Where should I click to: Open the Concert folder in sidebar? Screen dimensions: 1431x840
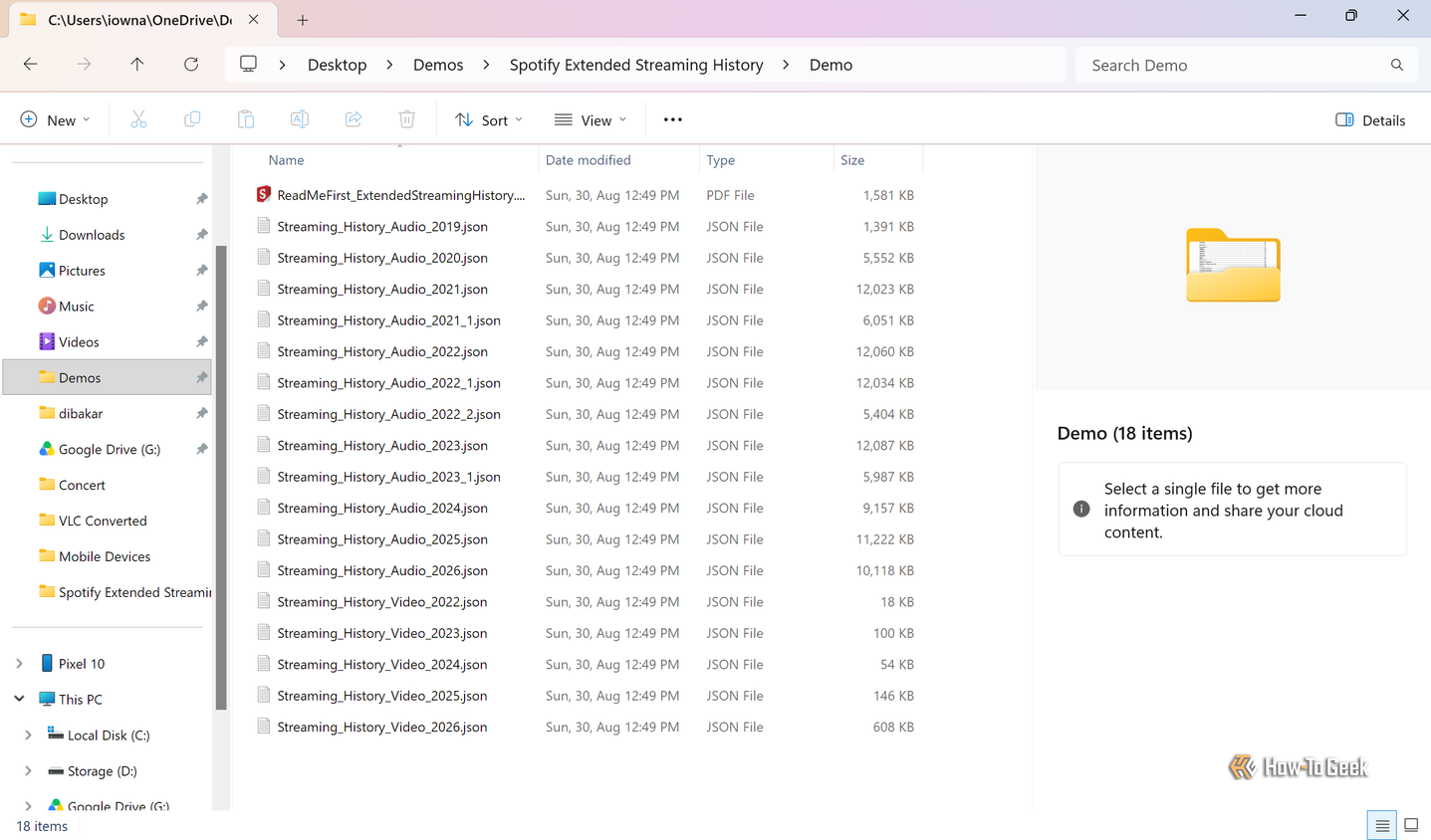[x=82, y=486]
